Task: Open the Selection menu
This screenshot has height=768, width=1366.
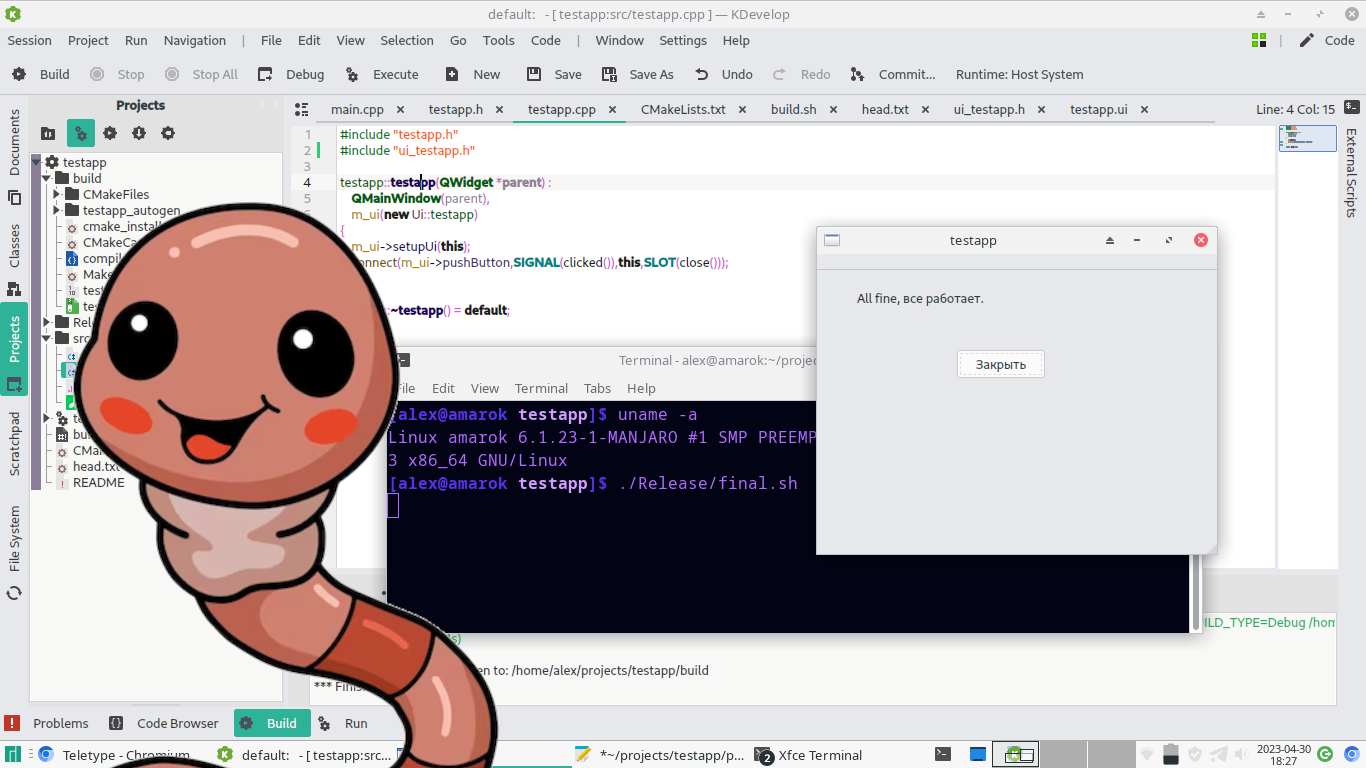Action: pyautogui.click(x=407, y=40)
